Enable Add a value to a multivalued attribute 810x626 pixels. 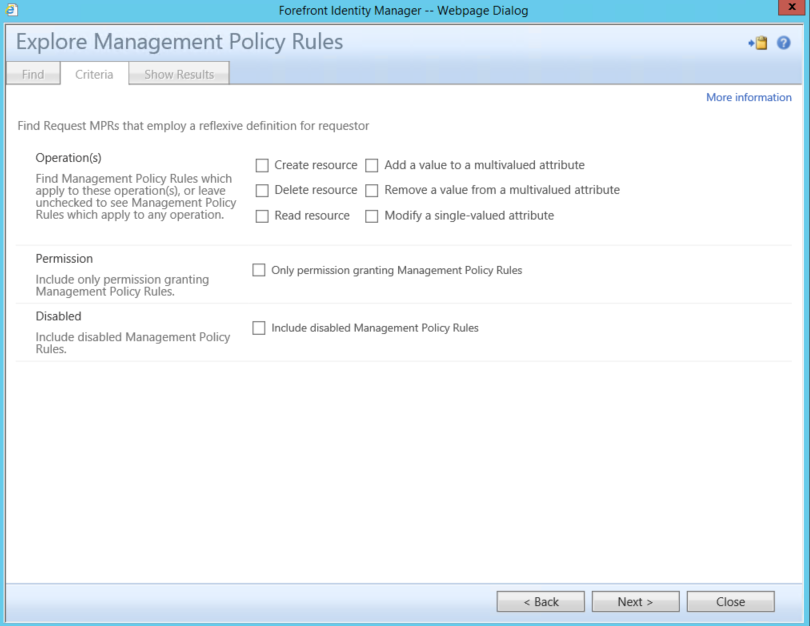[371, 165]
